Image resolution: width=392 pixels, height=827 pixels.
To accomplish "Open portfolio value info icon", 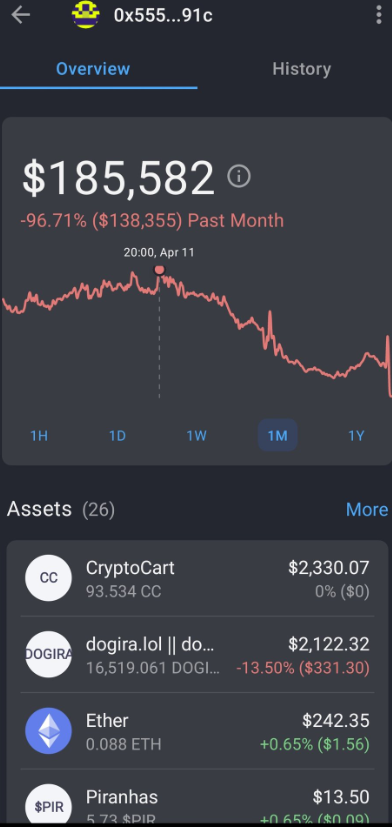I will pos(238,176).
